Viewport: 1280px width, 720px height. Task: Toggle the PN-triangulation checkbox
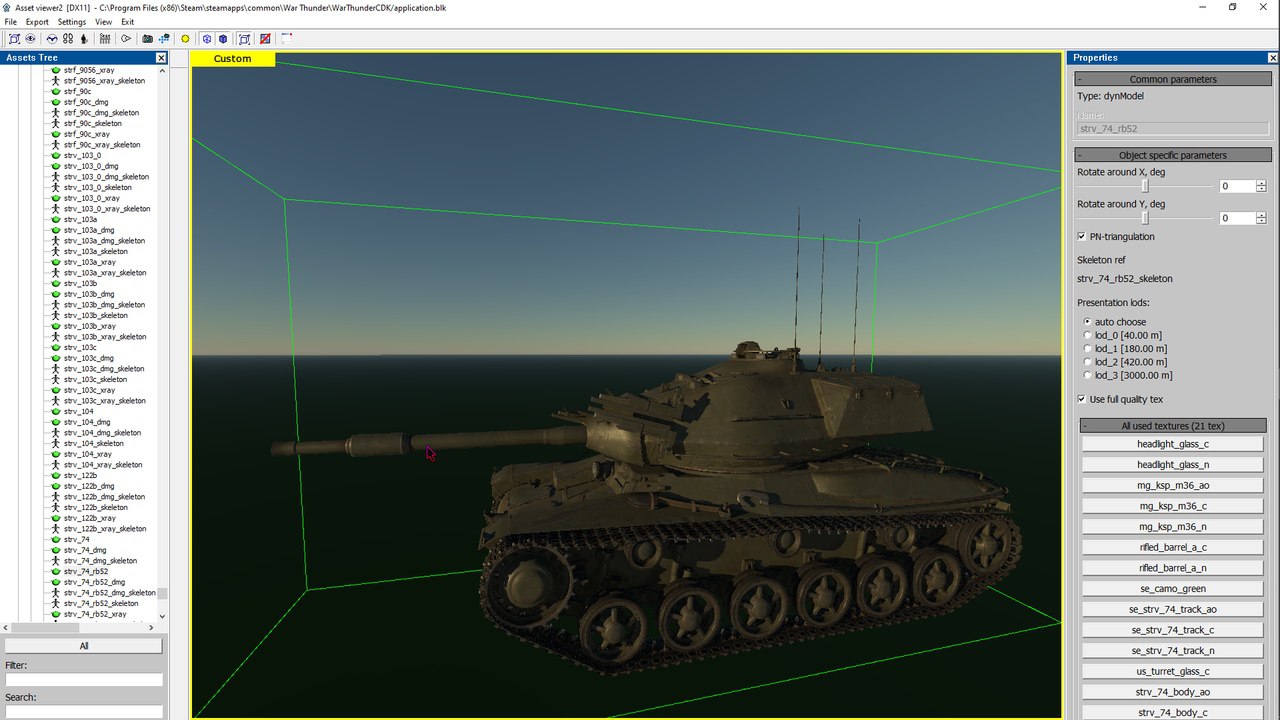click(x=1082, y=237)
